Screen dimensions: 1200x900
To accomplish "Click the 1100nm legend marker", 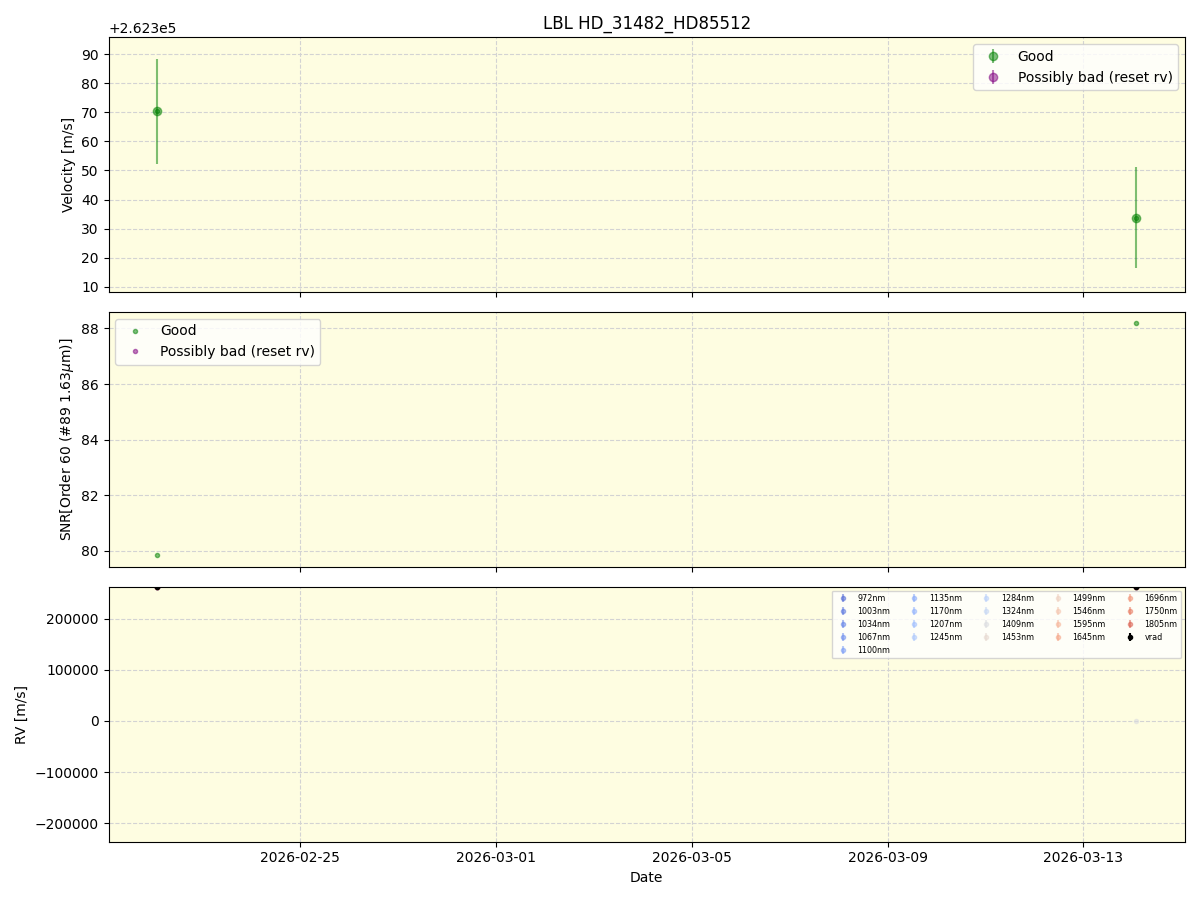I will tap(843, 650).
